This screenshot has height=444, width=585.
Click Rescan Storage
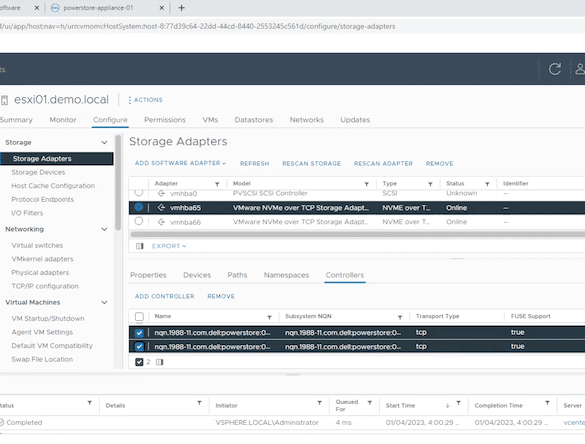click(x=312, y=163)
